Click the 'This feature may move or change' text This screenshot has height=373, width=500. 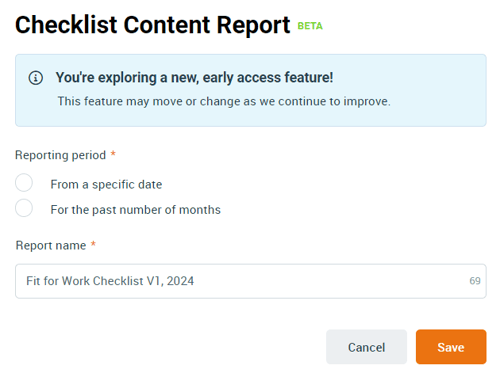coord(224,101)
